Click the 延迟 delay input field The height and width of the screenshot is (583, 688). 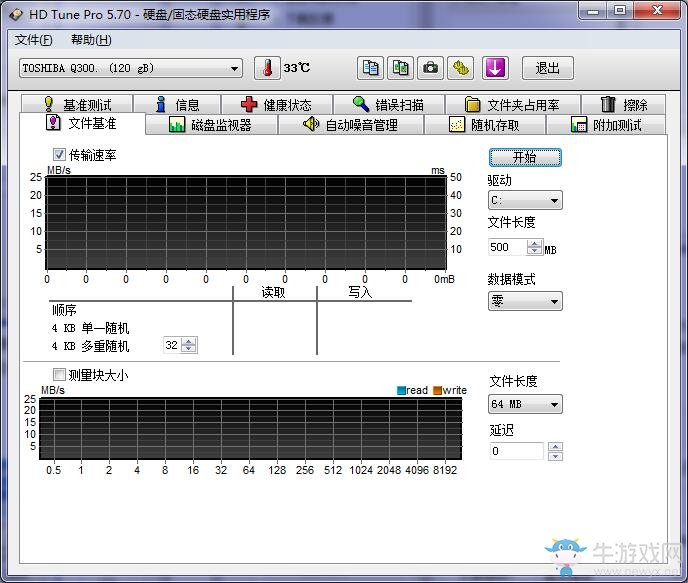[x=516, y=451]
